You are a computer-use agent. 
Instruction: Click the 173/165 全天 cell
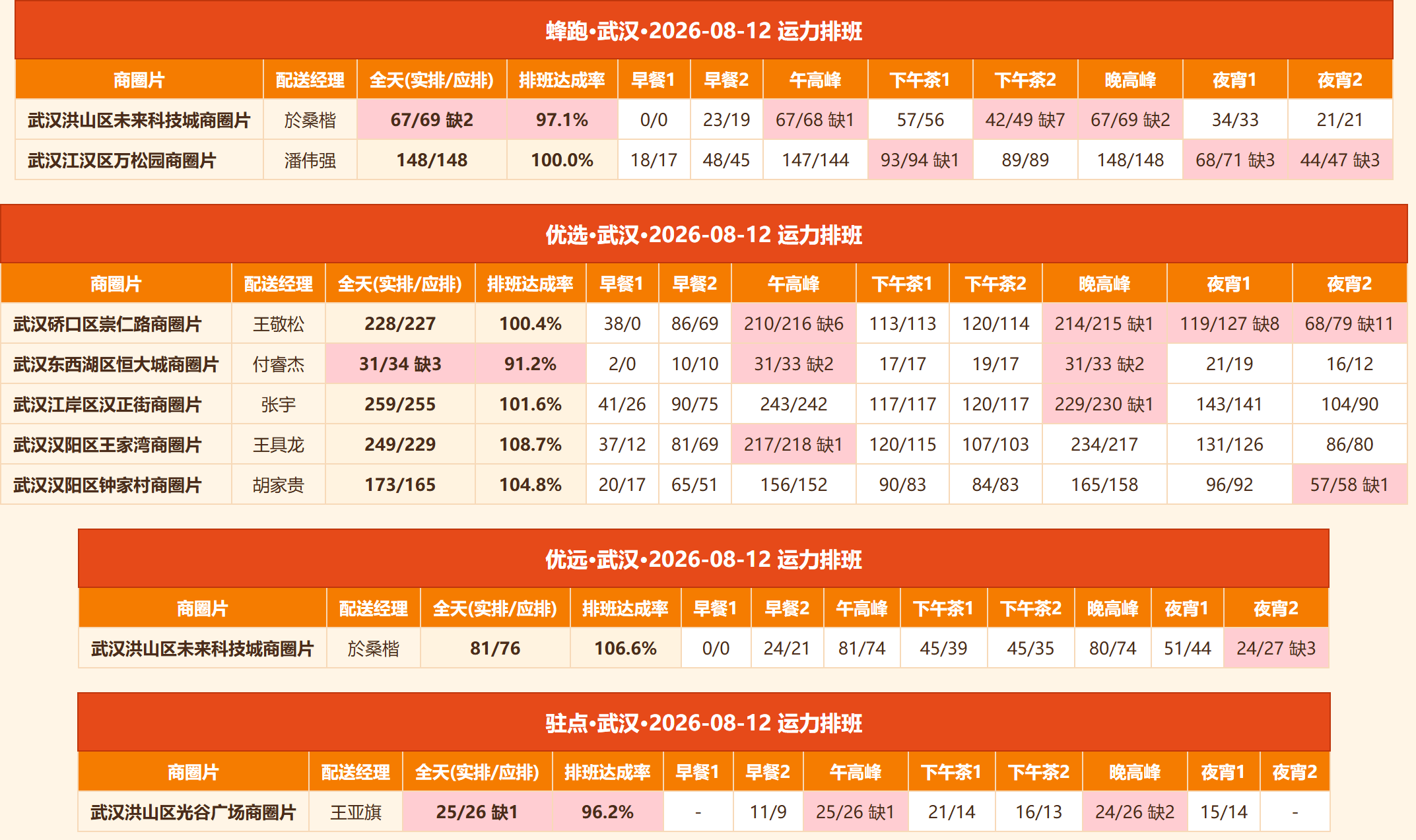point(400,485)
